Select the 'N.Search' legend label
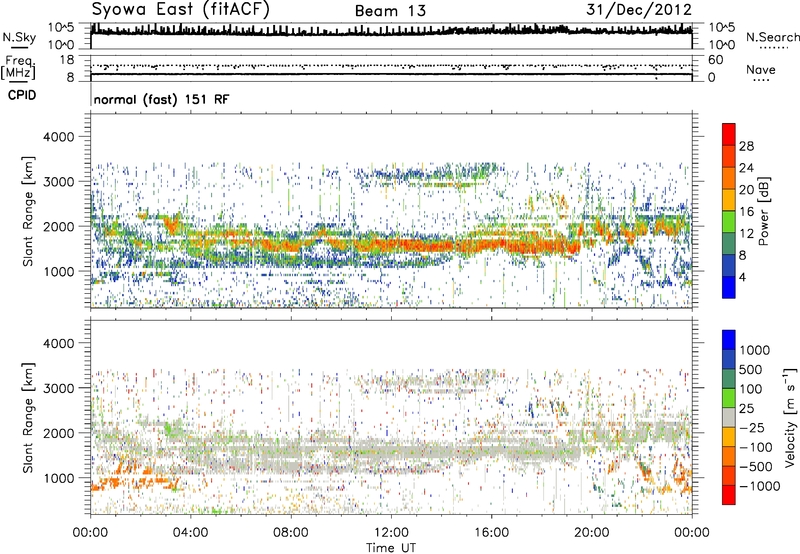The image size is (800, 554). [x=772, y=37]
